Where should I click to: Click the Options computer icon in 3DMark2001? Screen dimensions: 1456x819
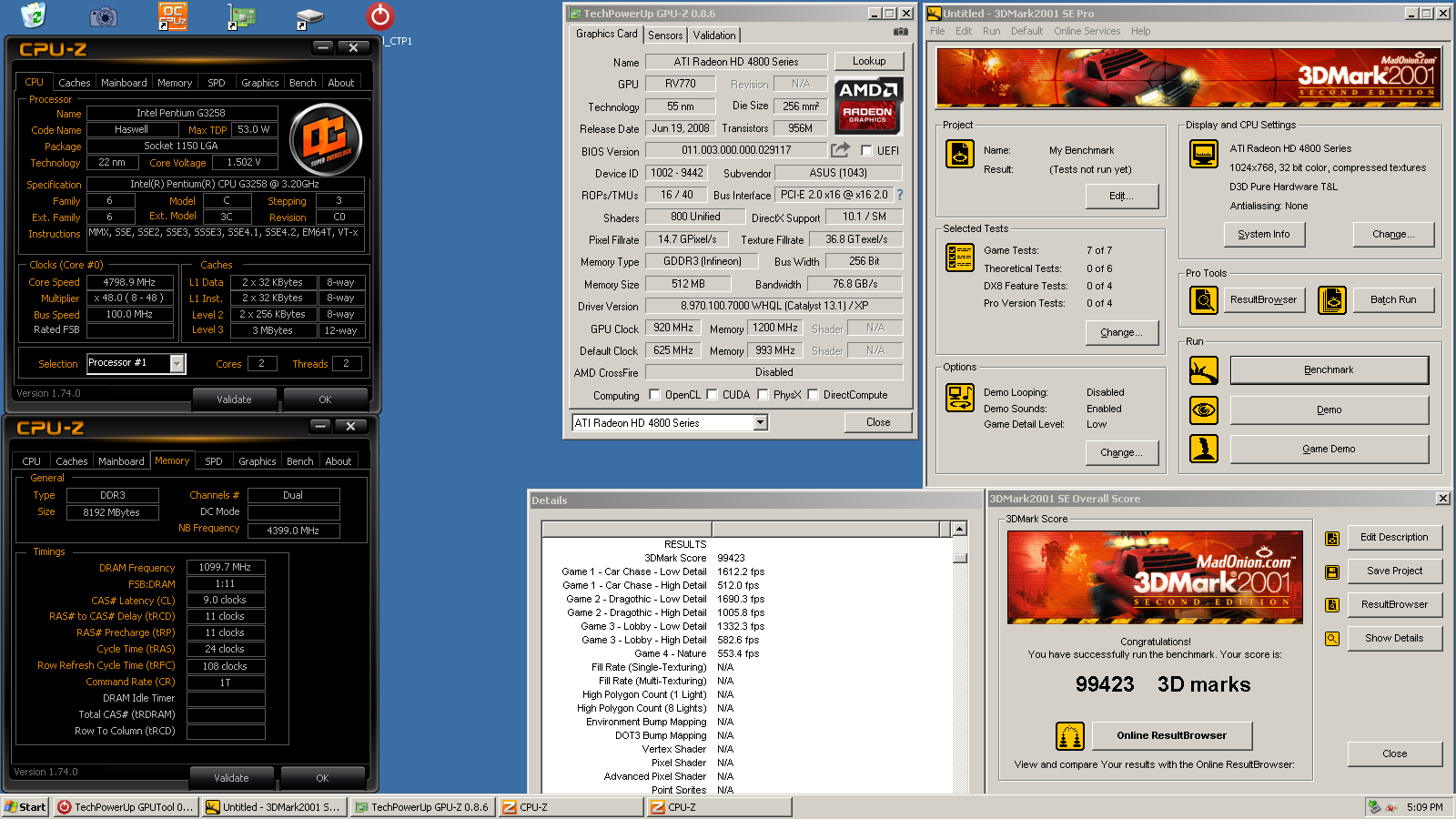click(x=960, y=398)
